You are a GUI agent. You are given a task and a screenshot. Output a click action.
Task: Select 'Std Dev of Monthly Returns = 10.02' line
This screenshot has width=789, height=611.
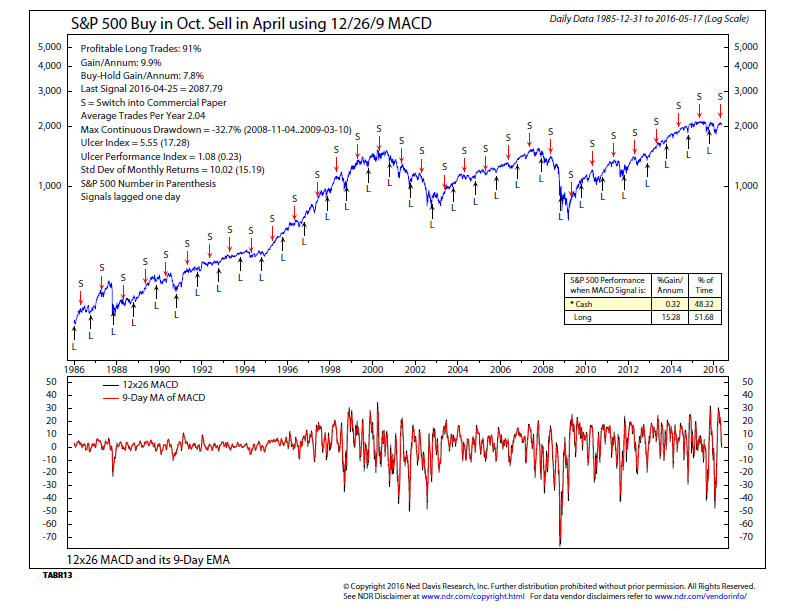(x=172, y=170)
